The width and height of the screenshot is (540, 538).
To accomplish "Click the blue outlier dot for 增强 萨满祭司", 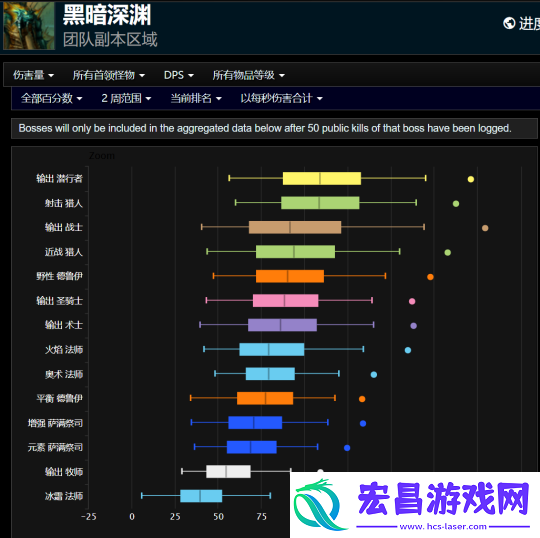I will (x=363, y=424).
